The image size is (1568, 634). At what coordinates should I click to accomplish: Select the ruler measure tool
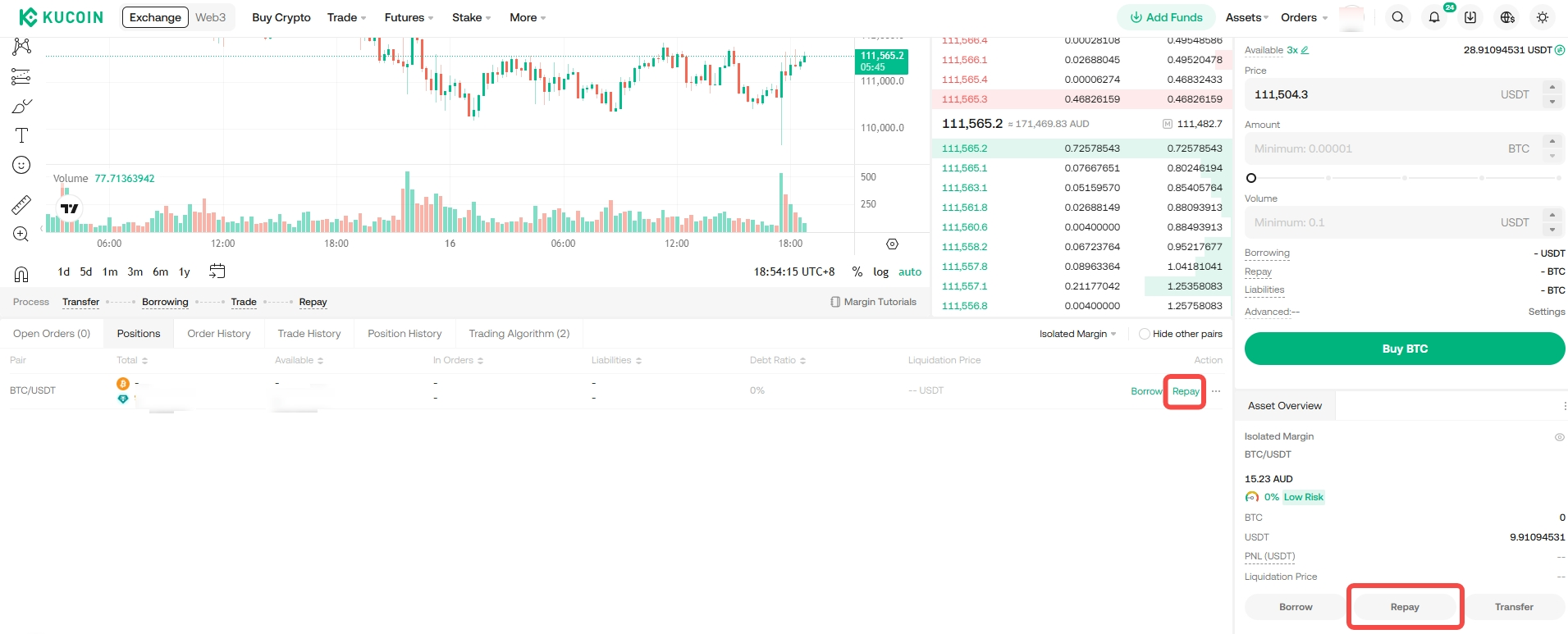(21, 204)
